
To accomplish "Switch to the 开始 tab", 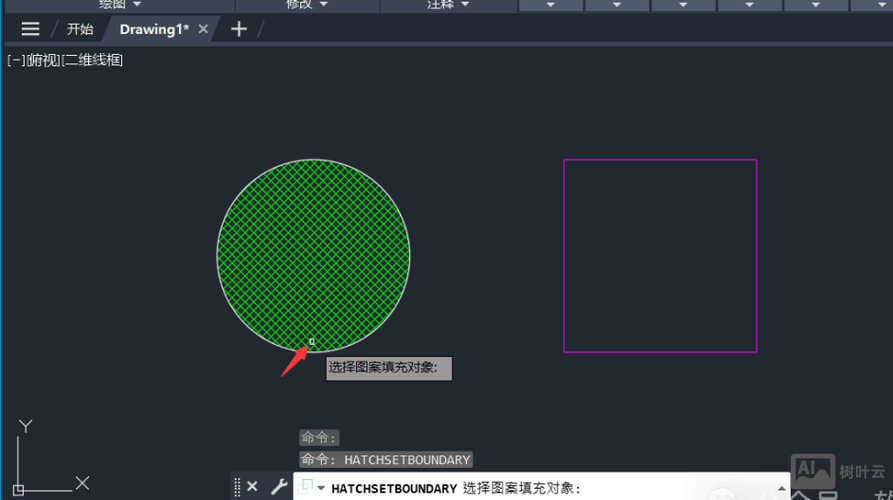I will [80, 29].
